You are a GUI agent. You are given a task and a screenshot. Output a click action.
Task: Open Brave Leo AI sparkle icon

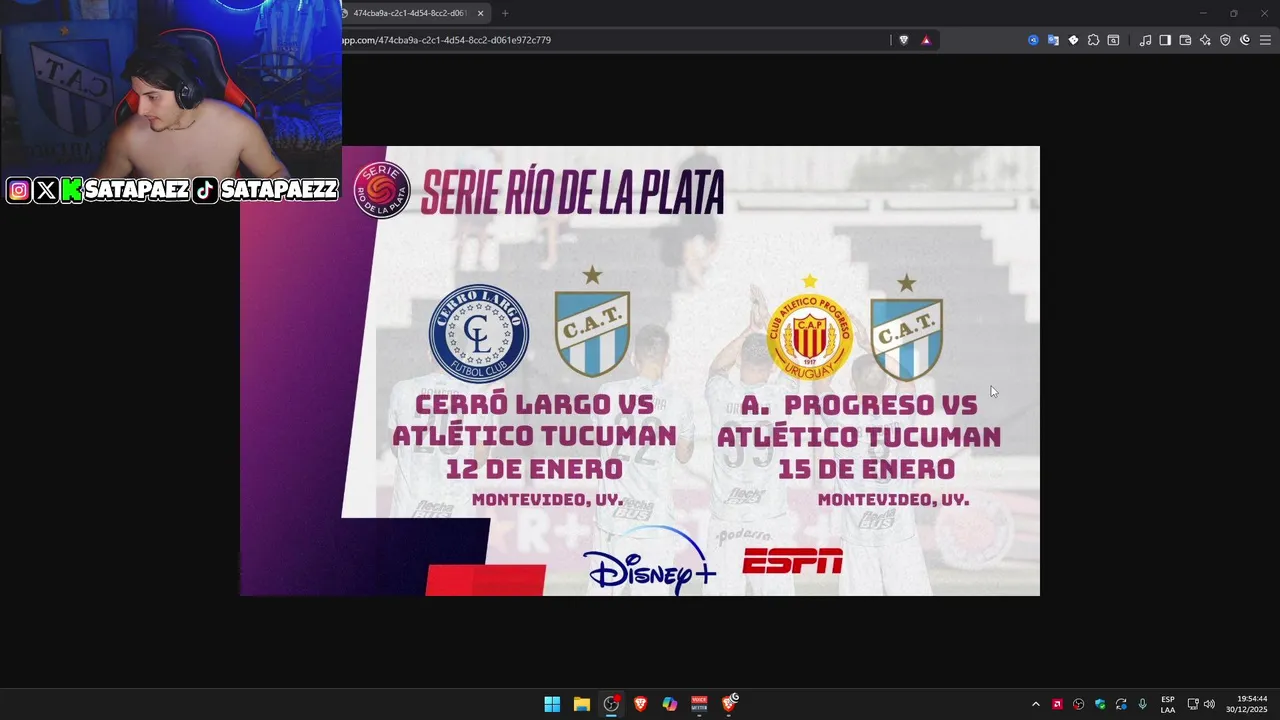pos(1205,40)
